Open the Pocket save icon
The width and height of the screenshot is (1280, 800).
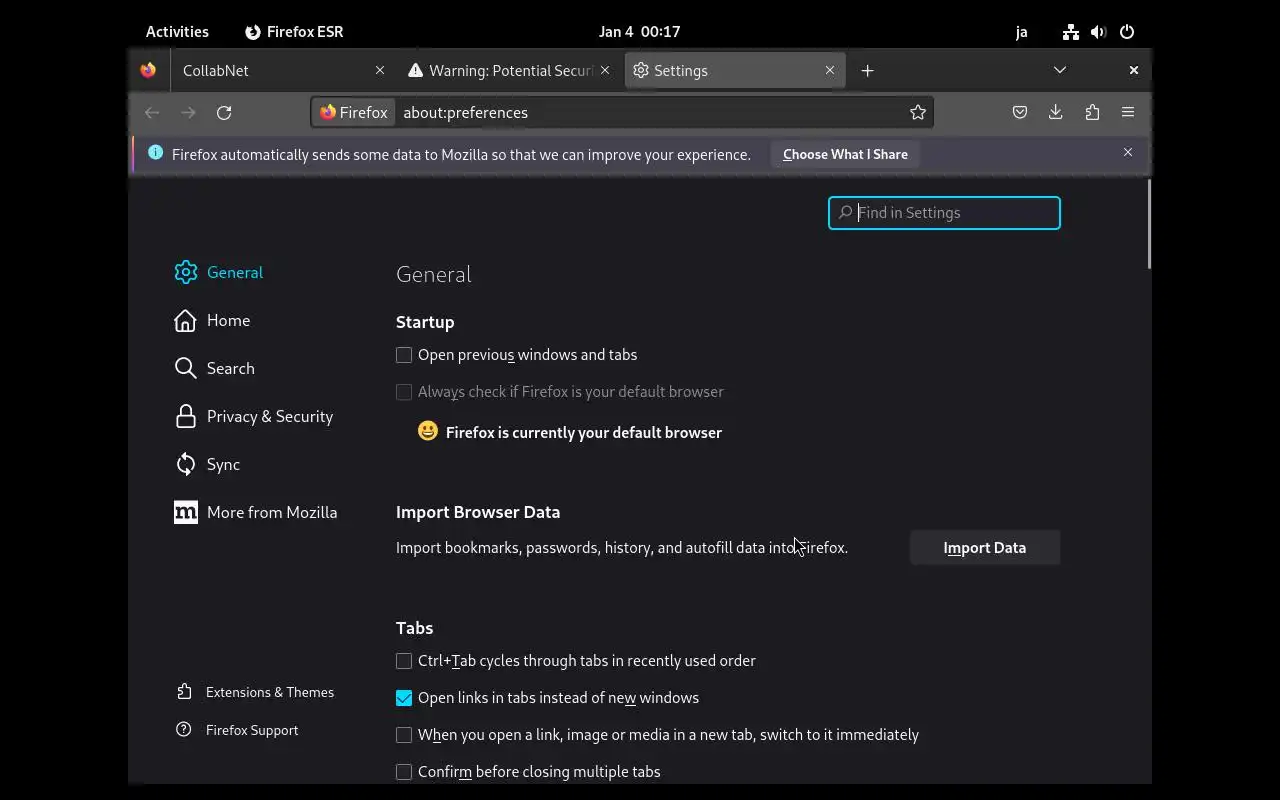(1020, 113)
